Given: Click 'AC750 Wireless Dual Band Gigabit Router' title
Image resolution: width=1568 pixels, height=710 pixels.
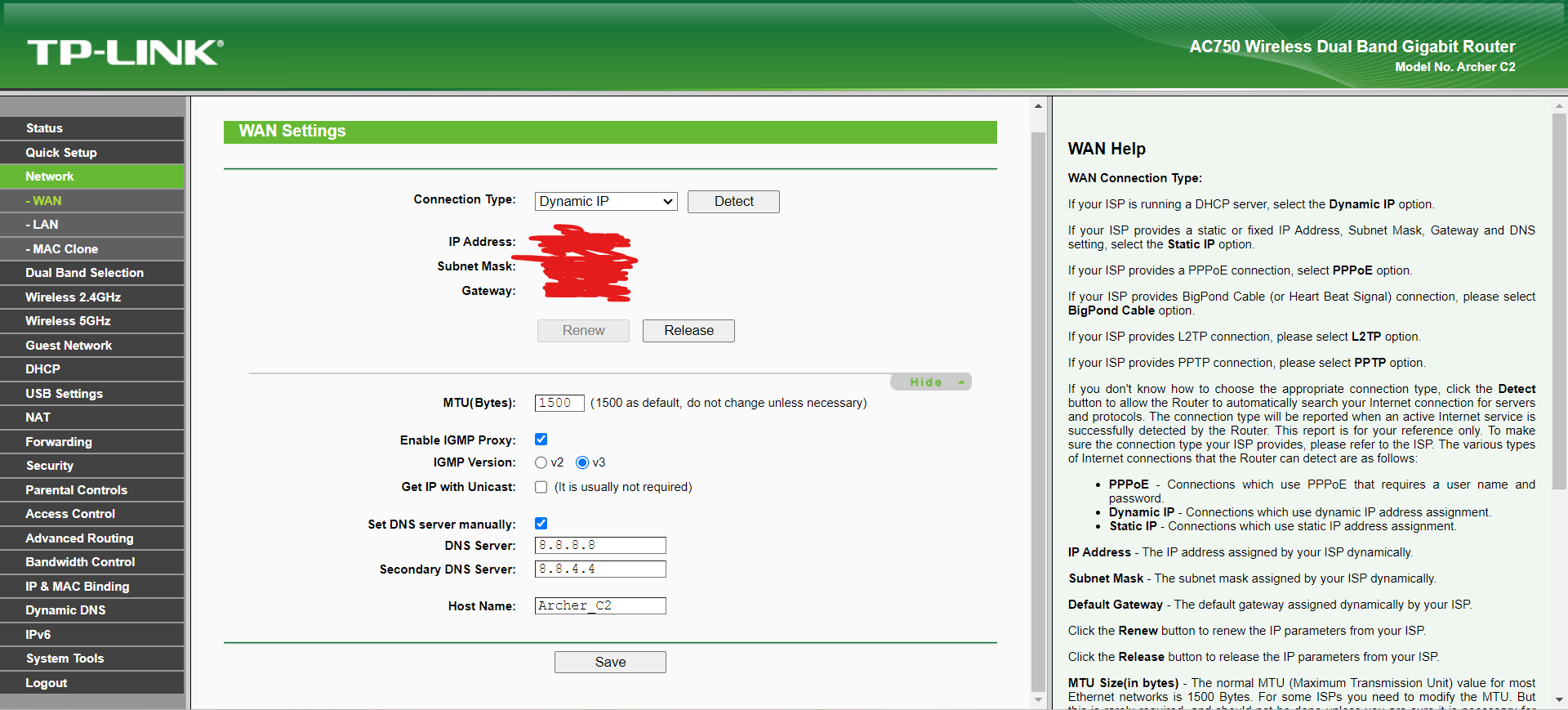Looking at the screenshot, I should coord(1352,47).
